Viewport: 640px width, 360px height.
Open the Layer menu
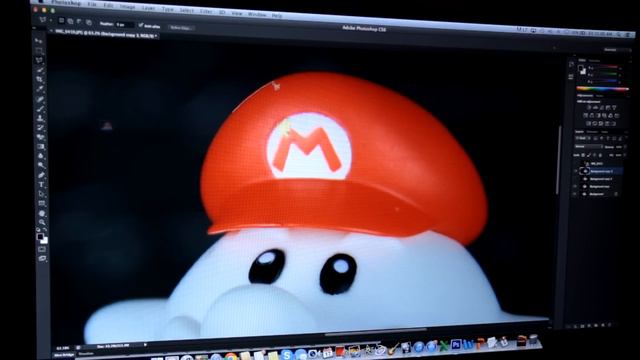tap(148, 8)
